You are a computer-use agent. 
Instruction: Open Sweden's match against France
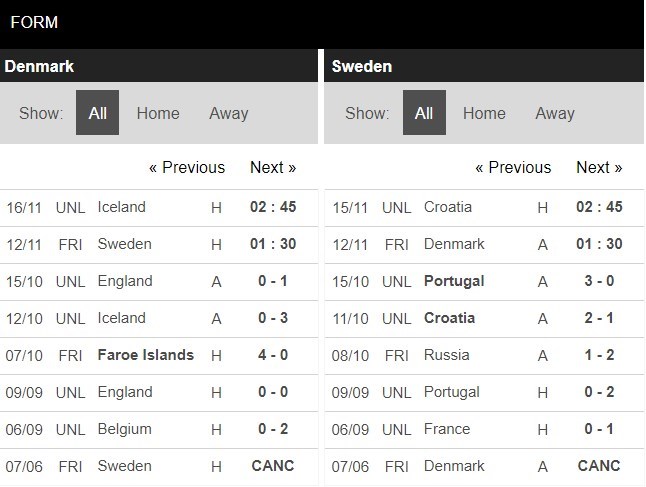[x=447, y=429]
